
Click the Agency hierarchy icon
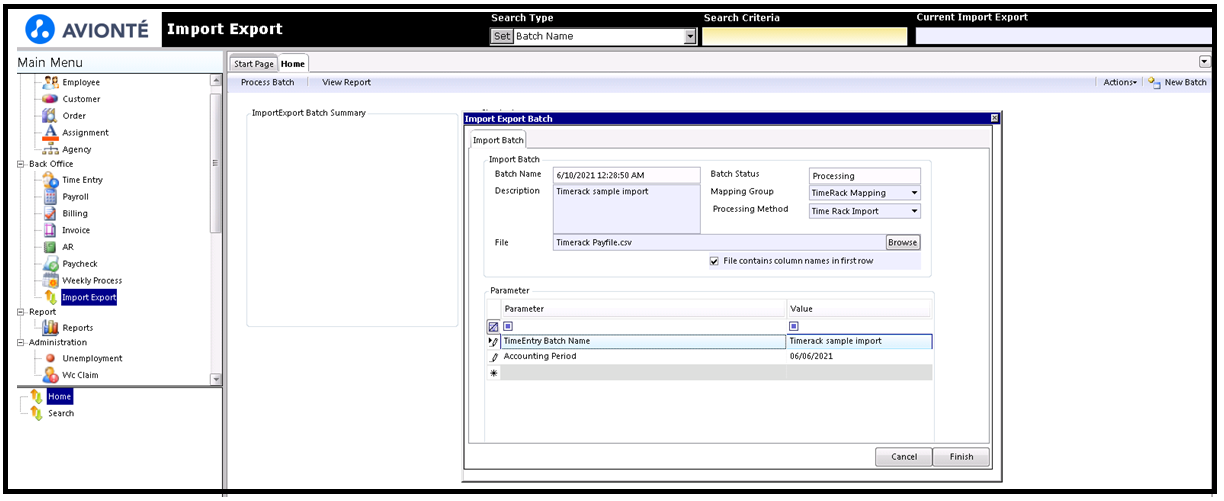point(50,149)
